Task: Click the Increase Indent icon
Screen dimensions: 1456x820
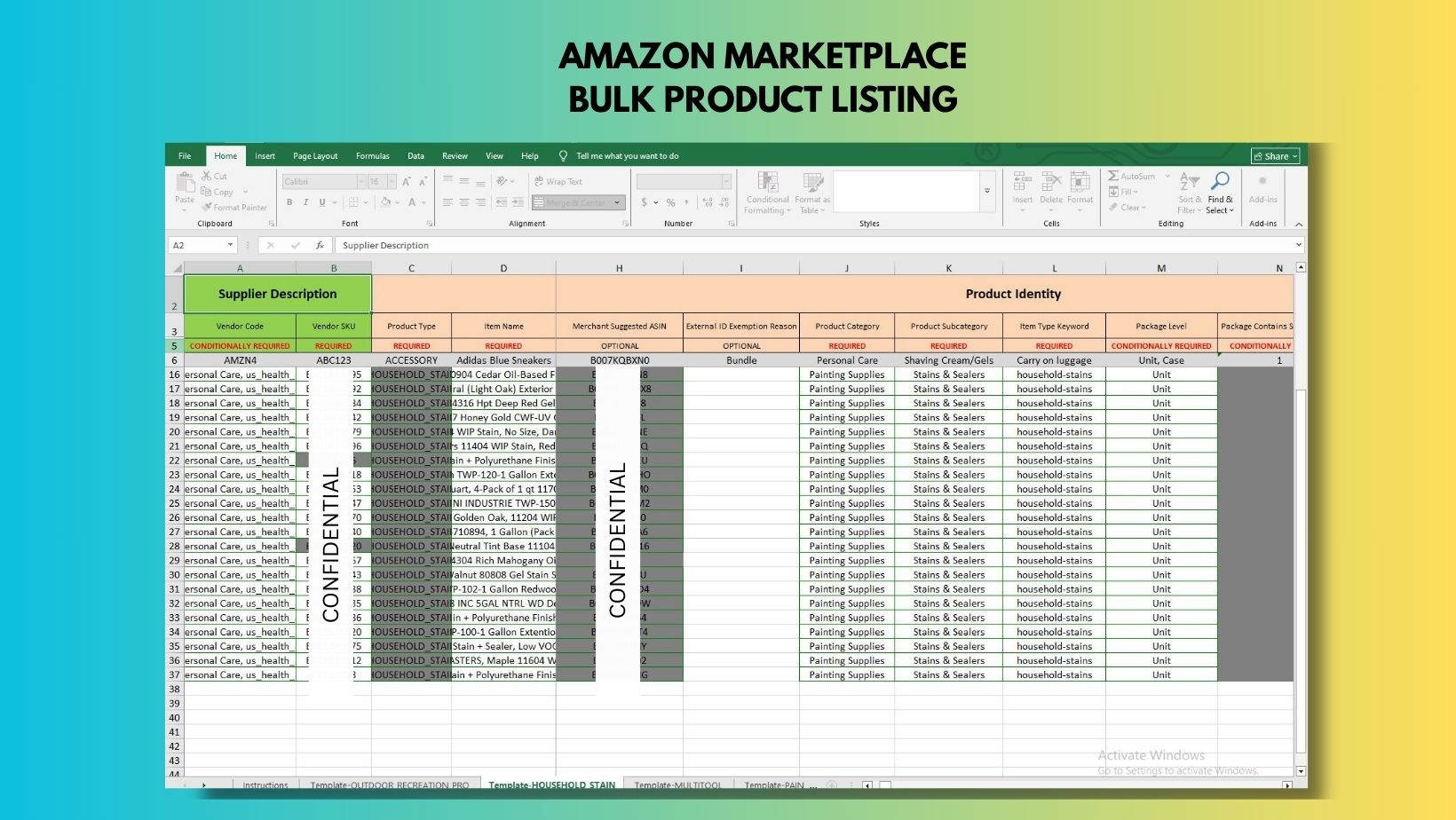Action: [x=518, y=202]
